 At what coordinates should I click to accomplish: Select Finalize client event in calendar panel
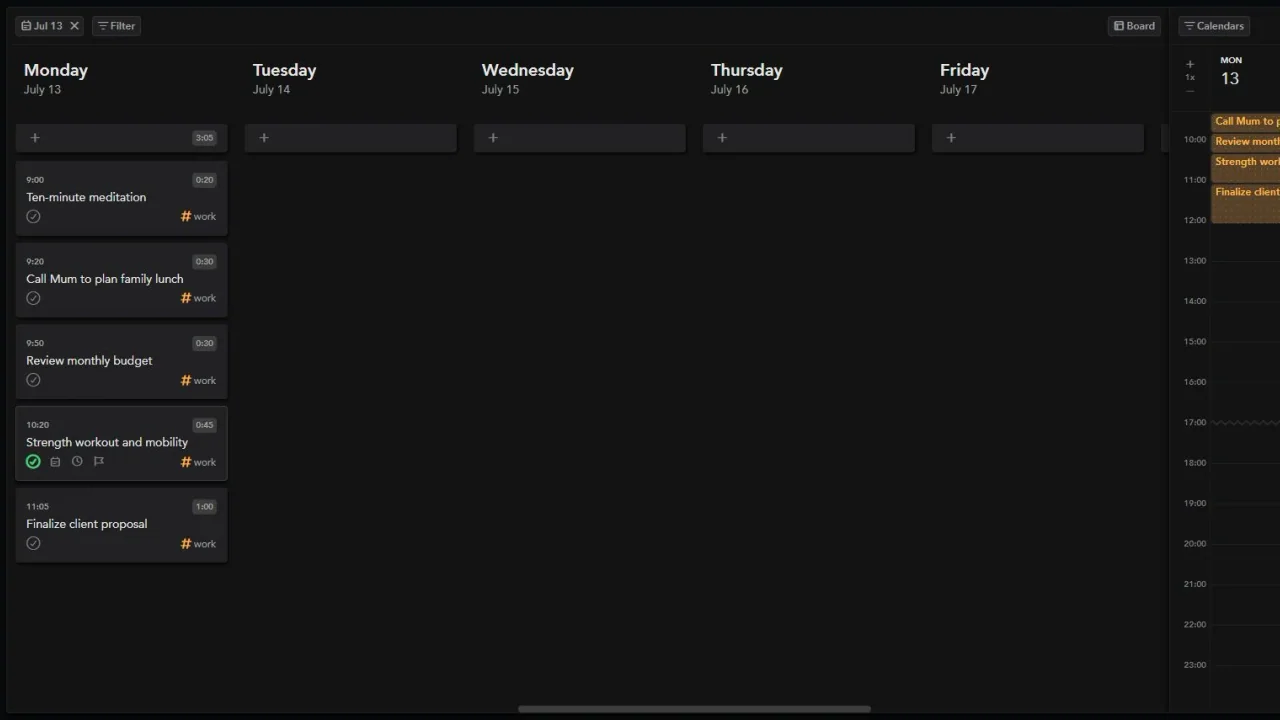click(x=1245, y=203)
